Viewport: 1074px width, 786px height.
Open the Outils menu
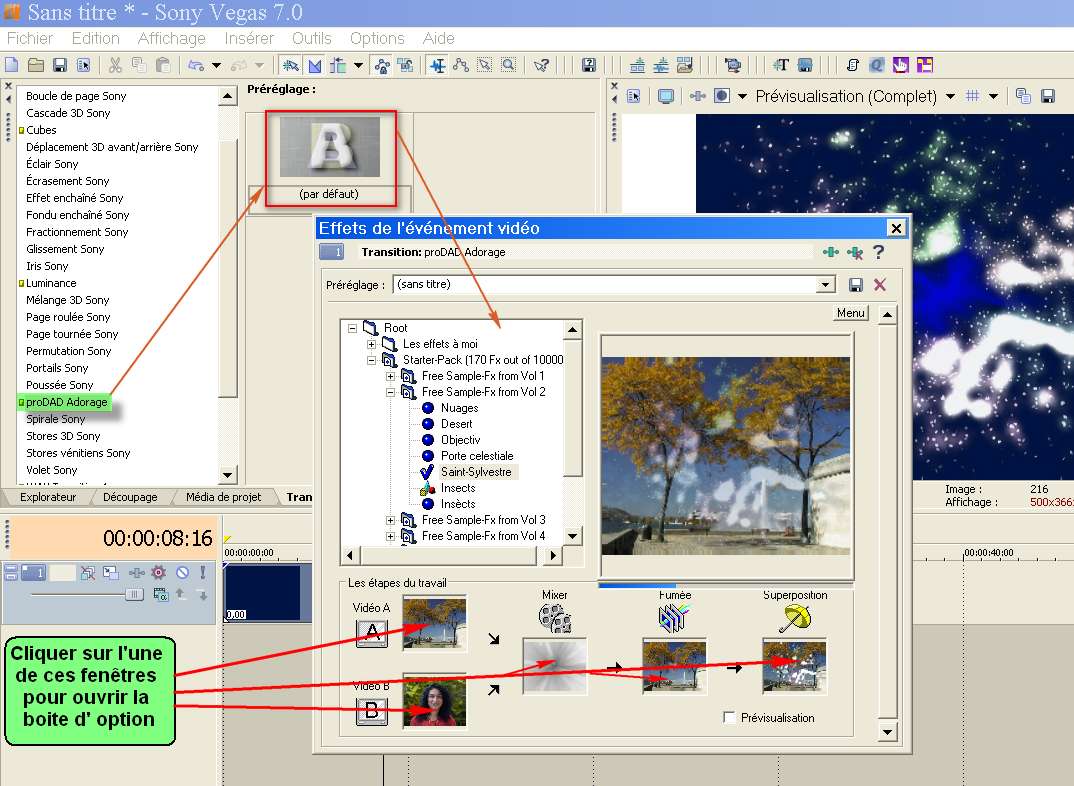312,38
